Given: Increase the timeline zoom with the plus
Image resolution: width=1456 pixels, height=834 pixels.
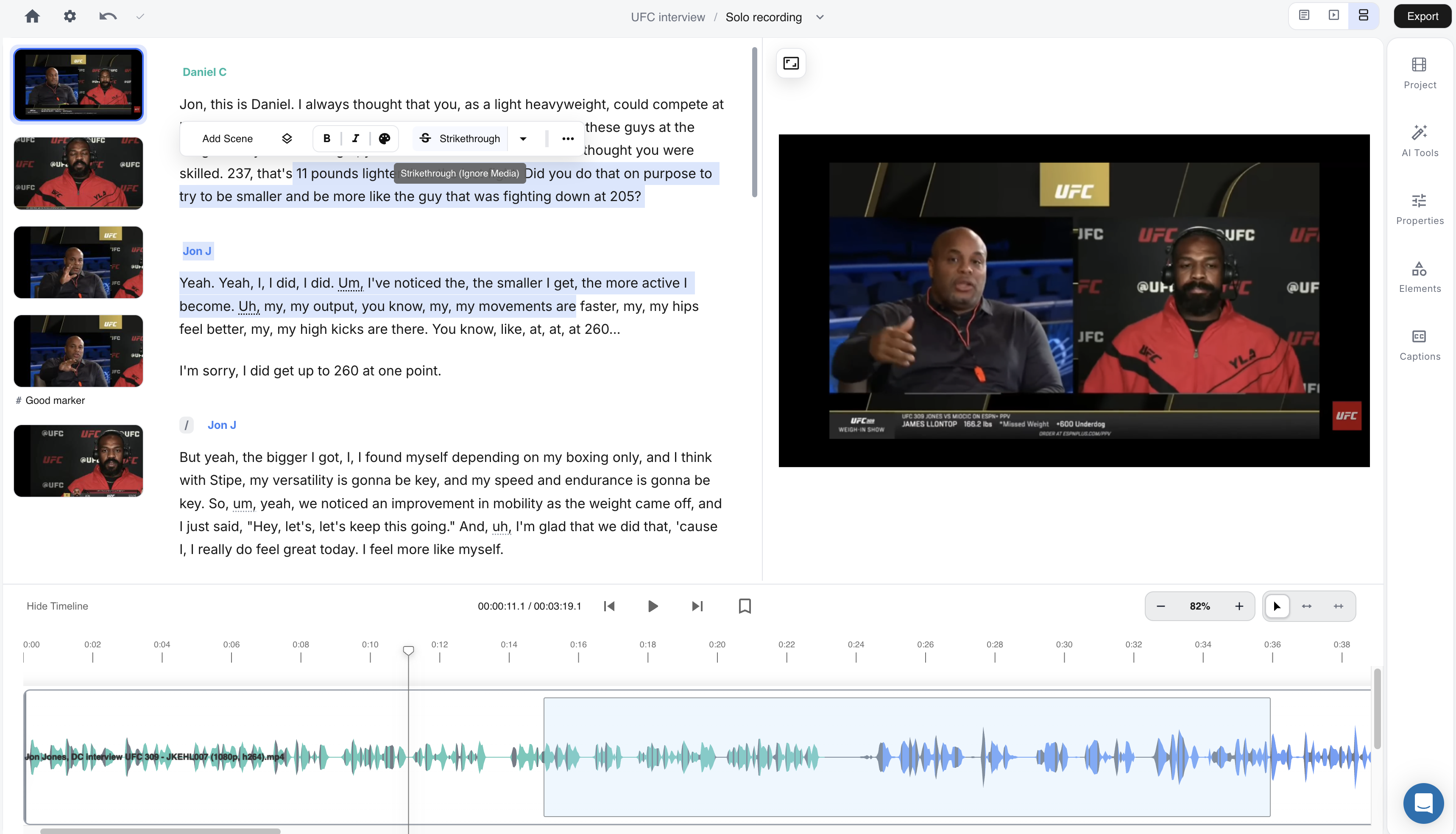Looking at the screenshot, I should [x=1239, y=606].
